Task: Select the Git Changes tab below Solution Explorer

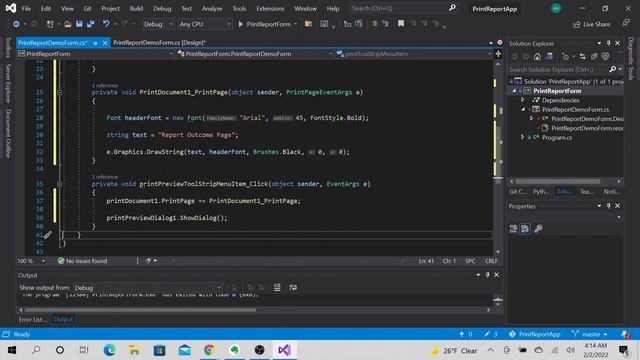Action: tap(518, 191)
